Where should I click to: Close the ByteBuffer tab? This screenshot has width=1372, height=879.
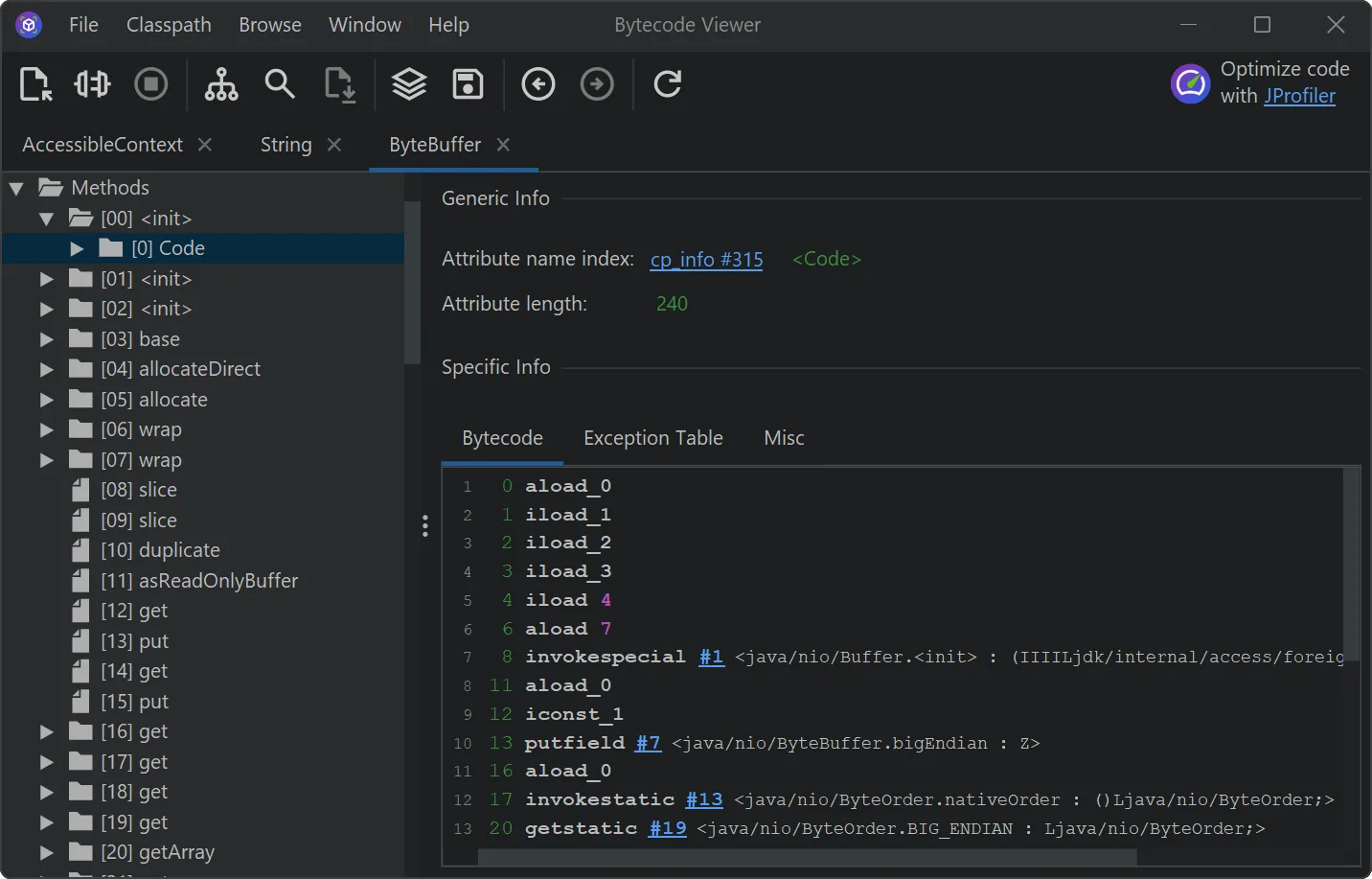(x=503, y=145)
